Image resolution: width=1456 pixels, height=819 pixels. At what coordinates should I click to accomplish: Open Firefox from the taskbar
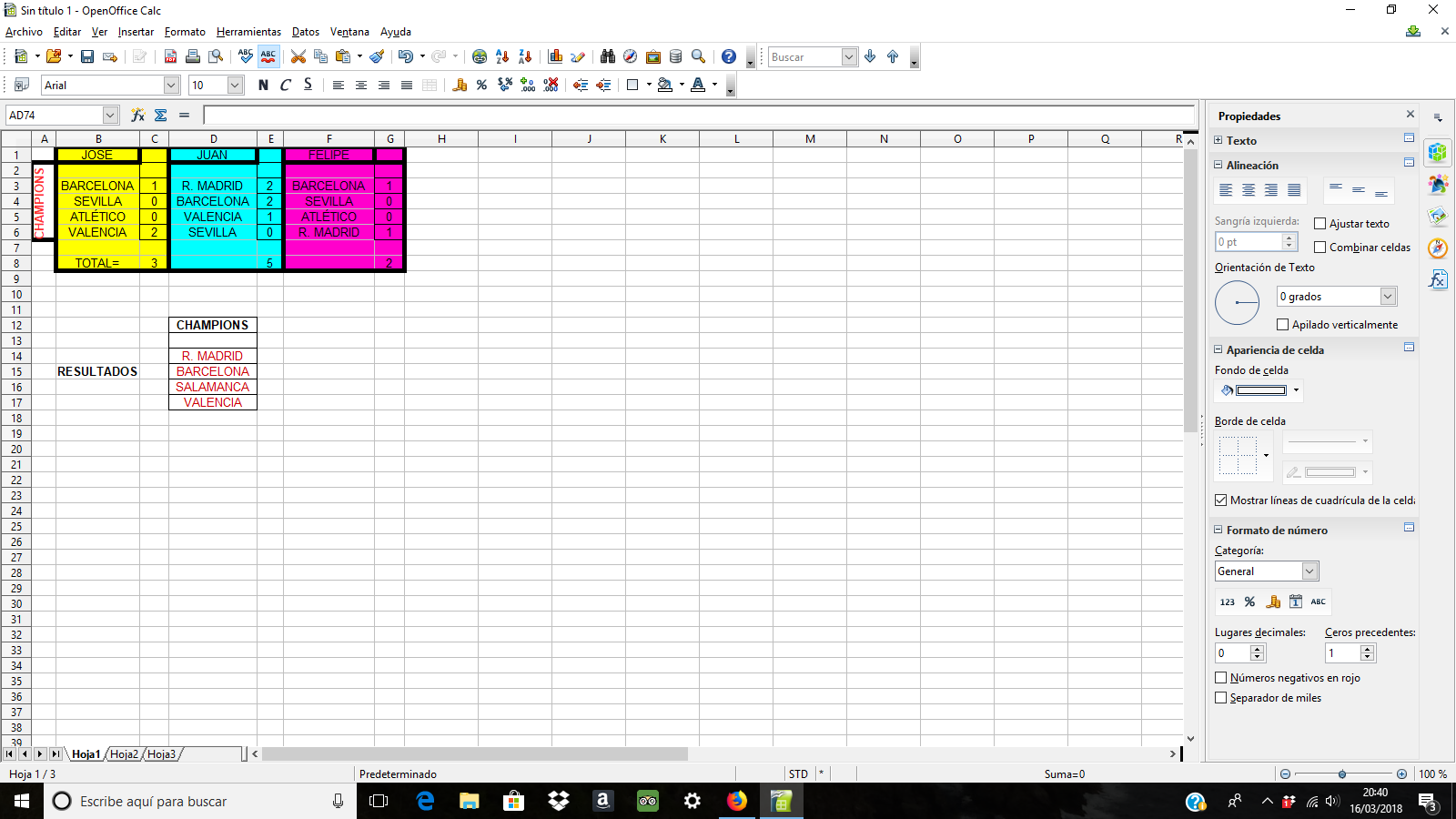(737, 801)
